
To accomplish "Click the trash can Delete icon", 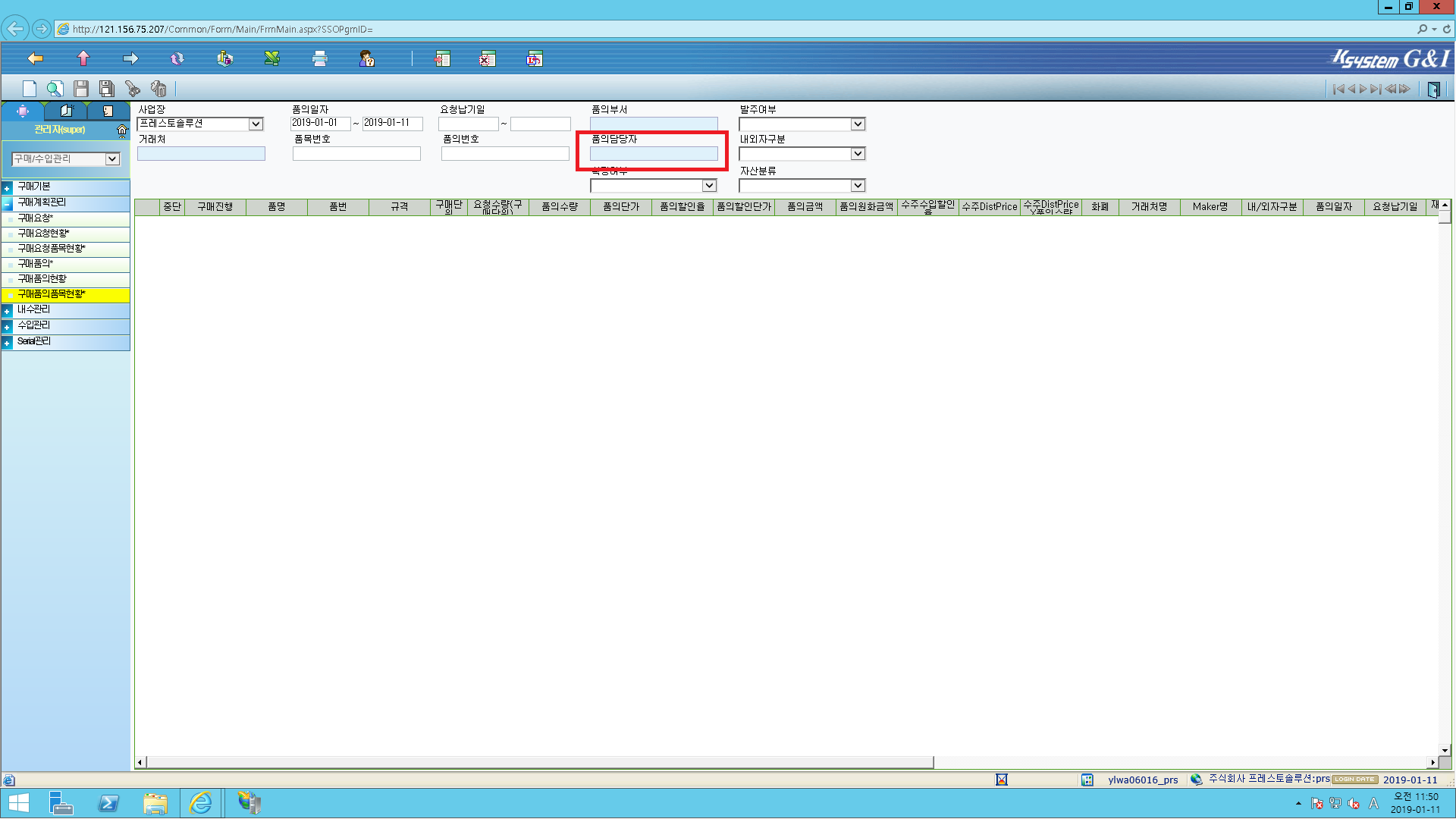I will pos(158,89).
